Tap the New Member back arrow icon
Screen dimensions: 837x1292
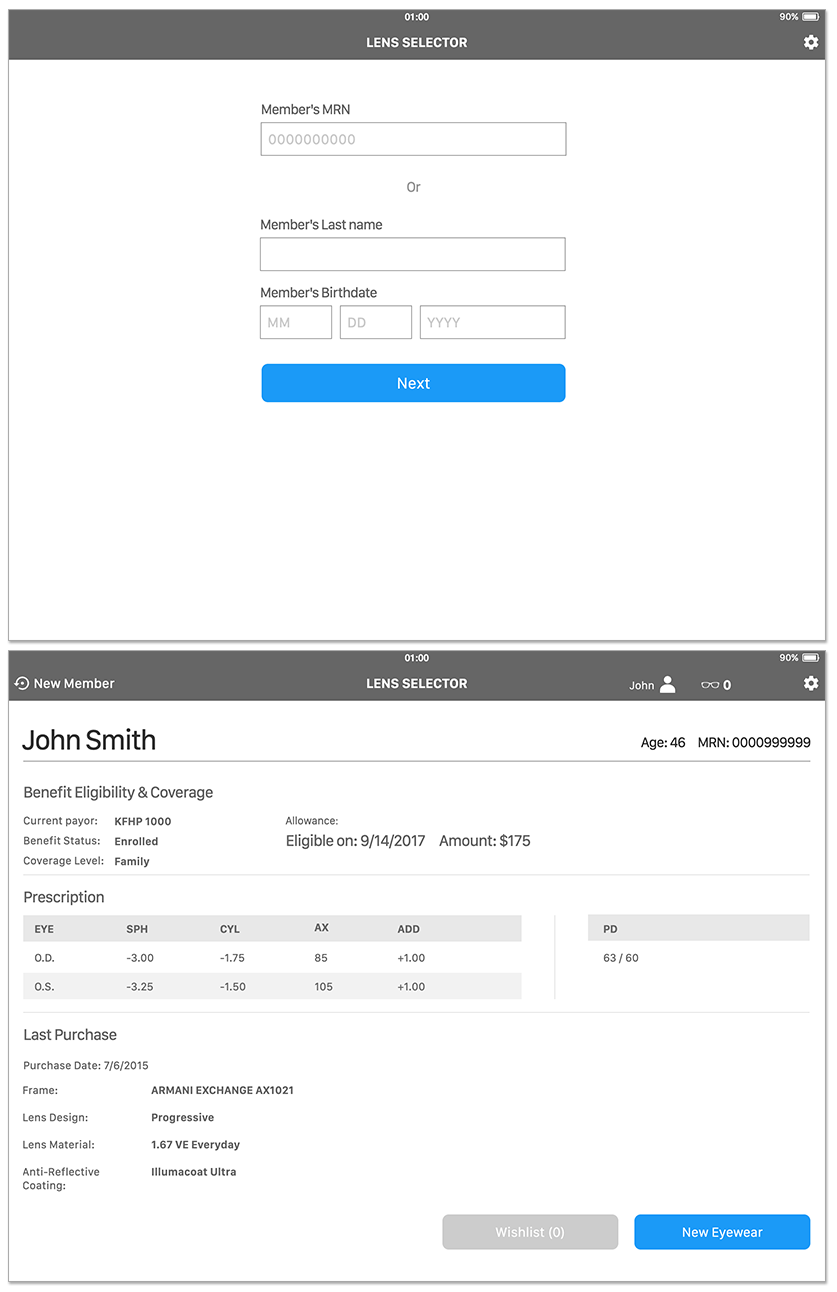(21, 683)
